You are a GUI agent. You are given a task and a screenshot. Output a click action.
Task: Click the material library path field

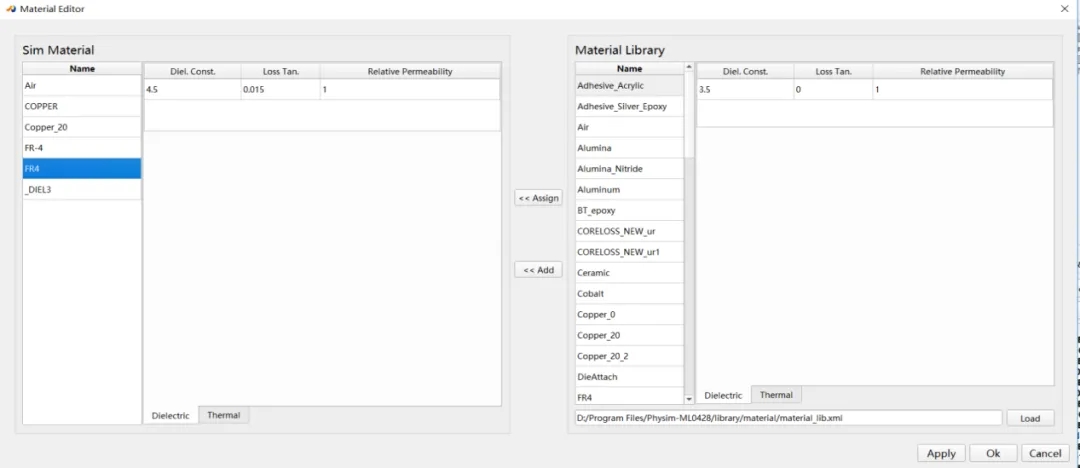(x=787, y=418)
